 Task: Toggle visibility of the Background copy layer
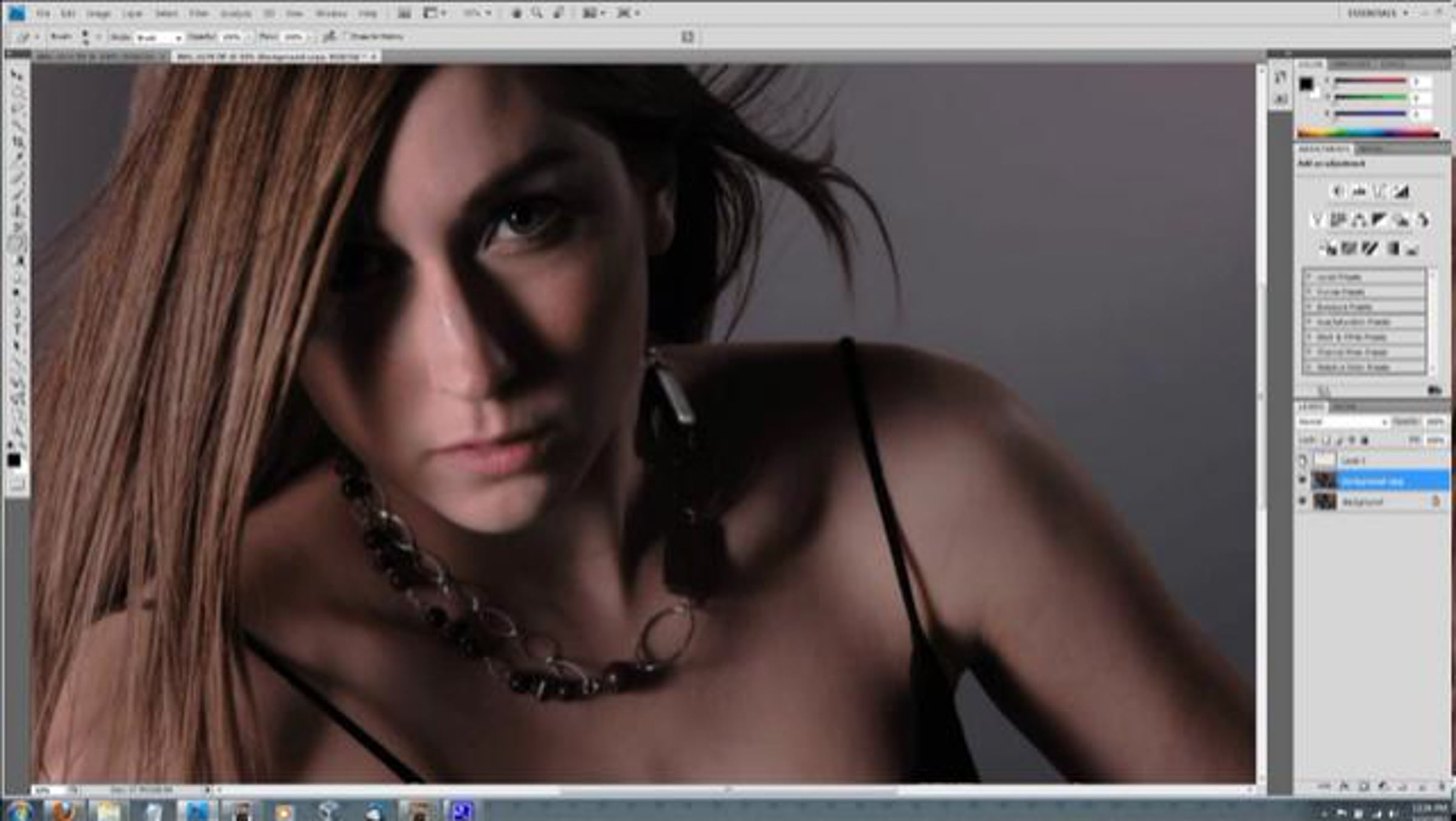pos(1302,481)
